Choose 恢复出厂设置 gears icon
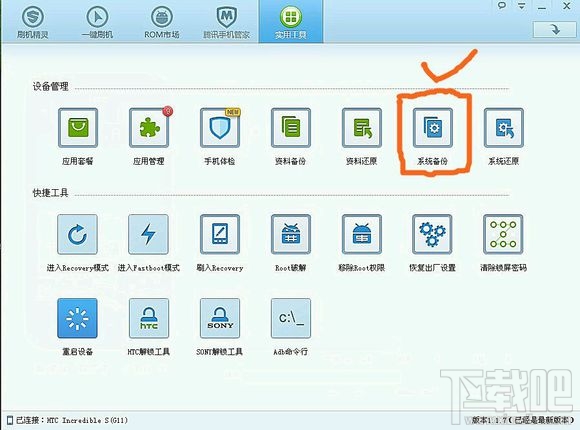 [x=432, y=234]
